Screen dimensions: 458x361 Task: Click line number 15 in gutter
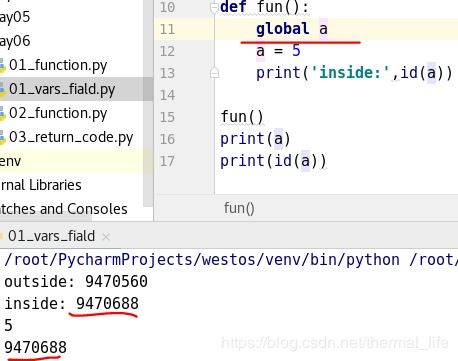tap(167, 117)
